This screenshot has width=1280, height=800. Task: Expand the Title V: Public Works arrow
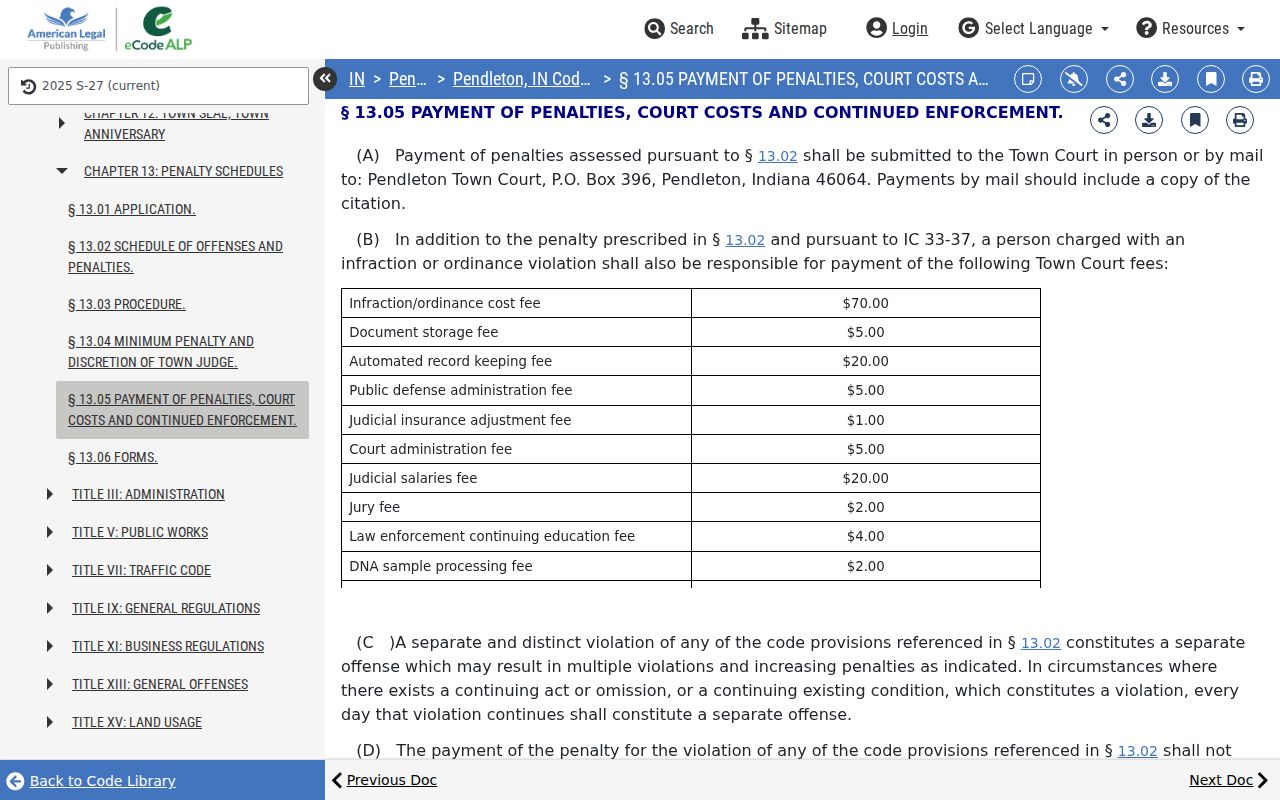click(50, 532)
